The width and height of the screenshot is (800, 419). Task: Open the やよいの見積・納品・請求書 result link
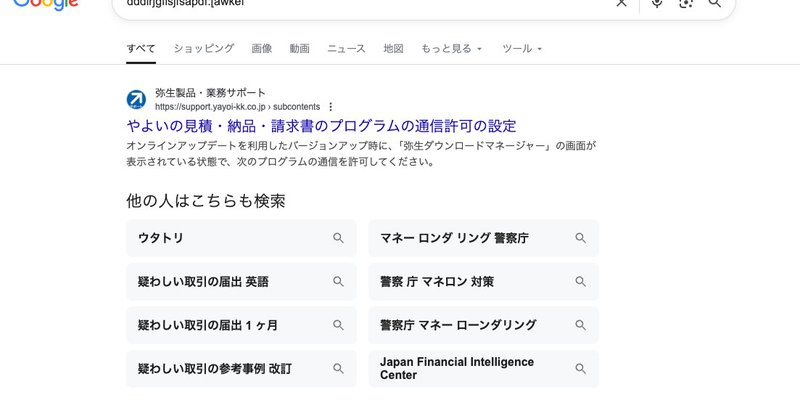click(x=321, y=126)
